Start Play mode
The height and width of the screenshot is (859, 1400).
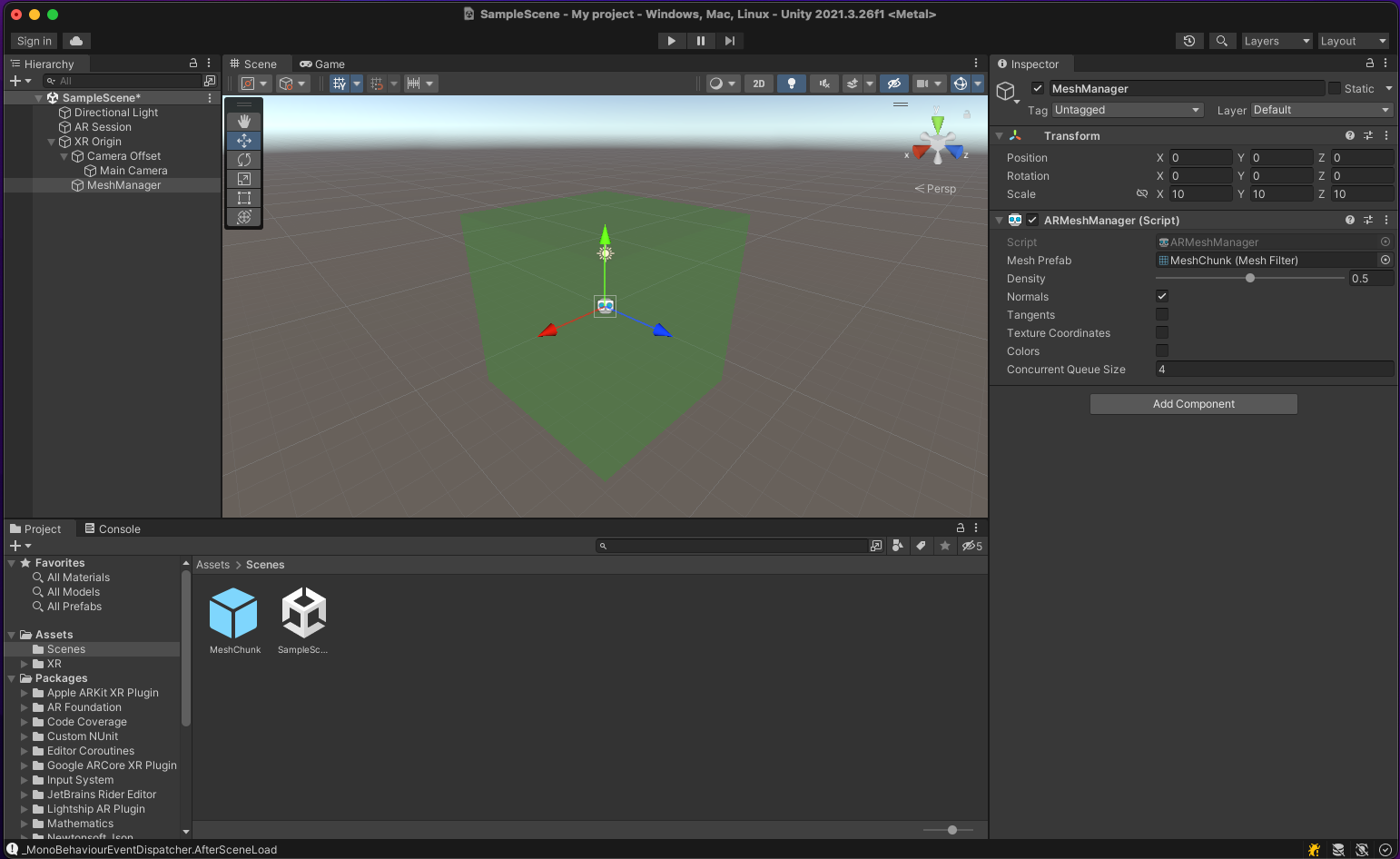(671, 41)
